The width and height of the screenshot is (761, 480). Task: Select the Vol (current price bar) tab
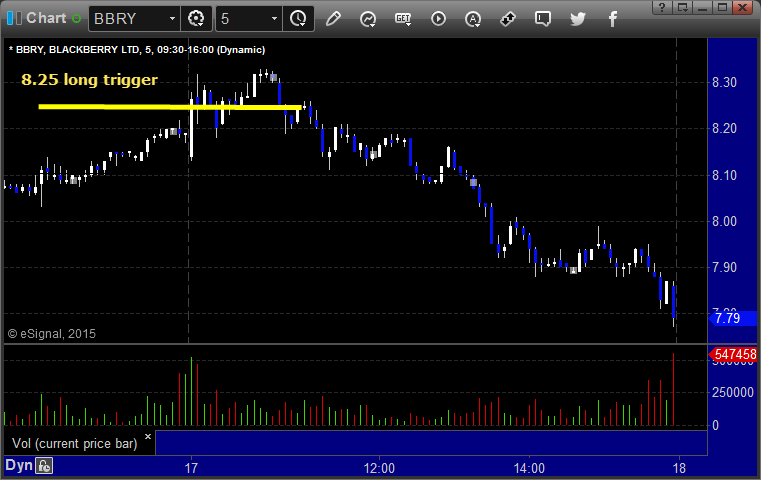pos(75,444)
